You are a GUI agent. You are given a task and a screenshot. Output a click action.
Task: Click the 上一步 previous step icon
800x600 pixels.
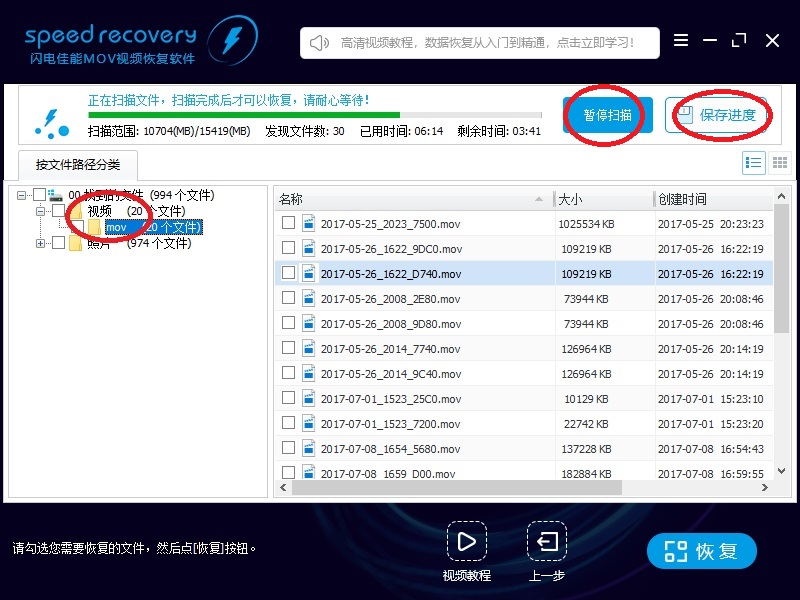click(547, 542)
